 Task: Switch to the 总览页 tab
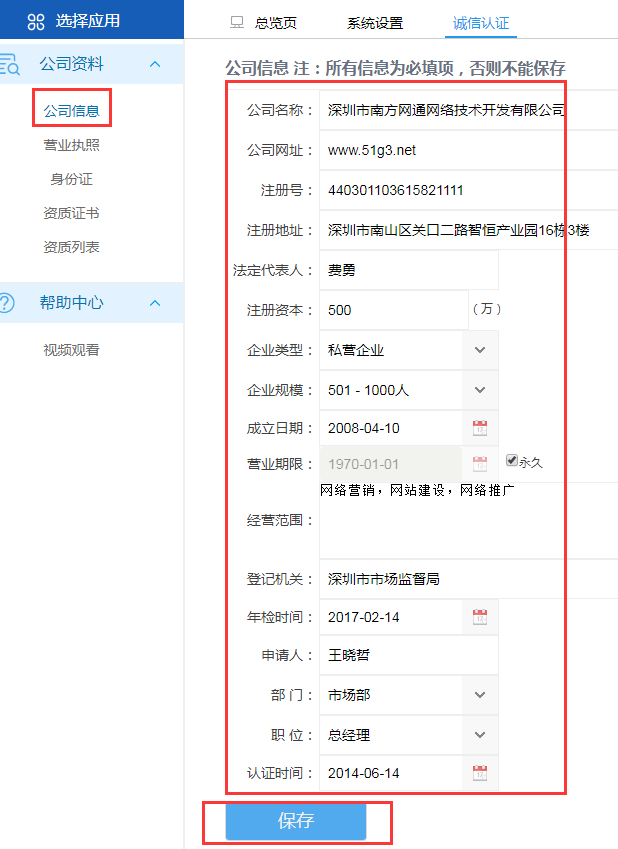click(276, 23)
